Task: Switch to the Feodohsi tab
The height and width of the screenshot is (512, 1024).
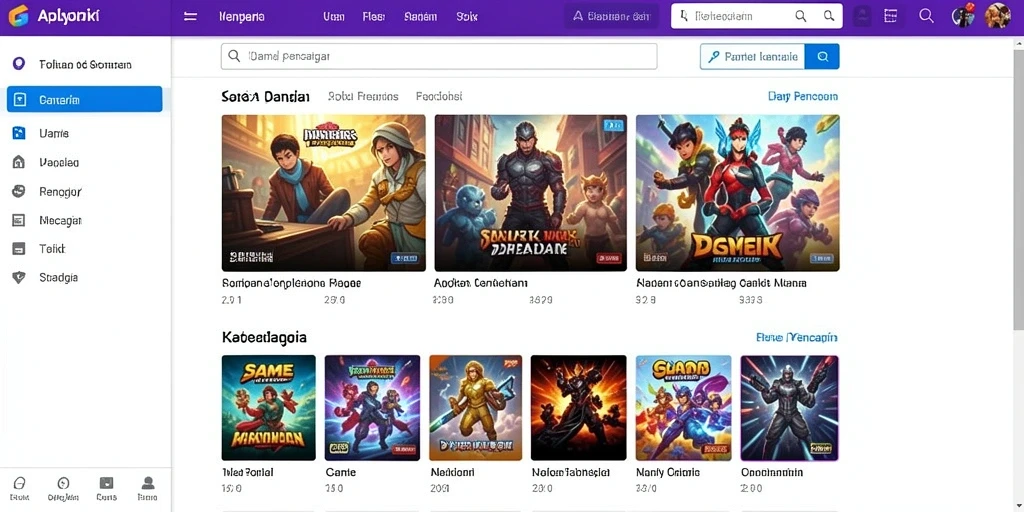Action: point(439,97)
